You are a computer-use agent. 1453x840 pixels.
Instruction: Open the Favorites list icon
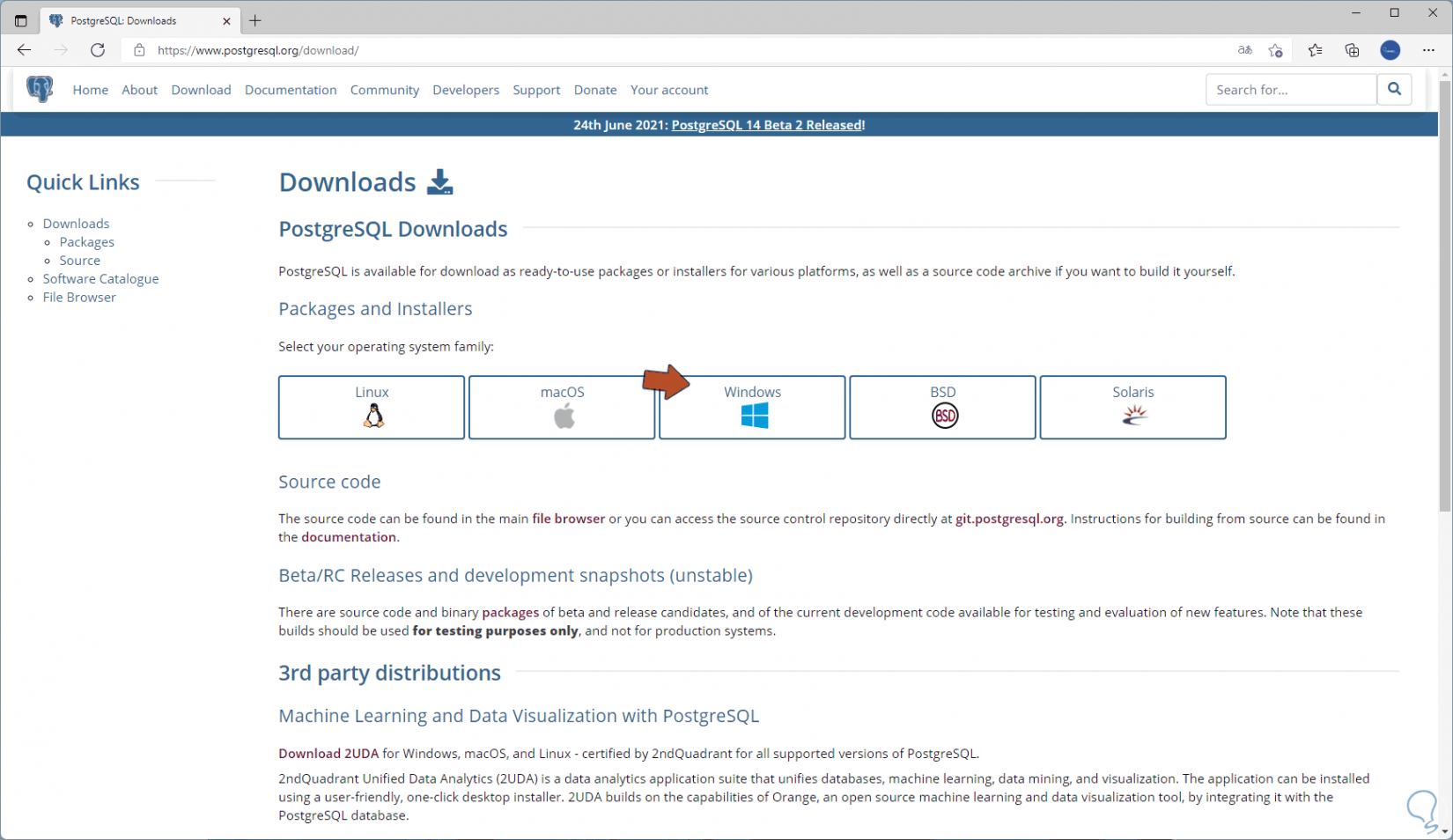pyautogui.click(x=1315, y=50)
